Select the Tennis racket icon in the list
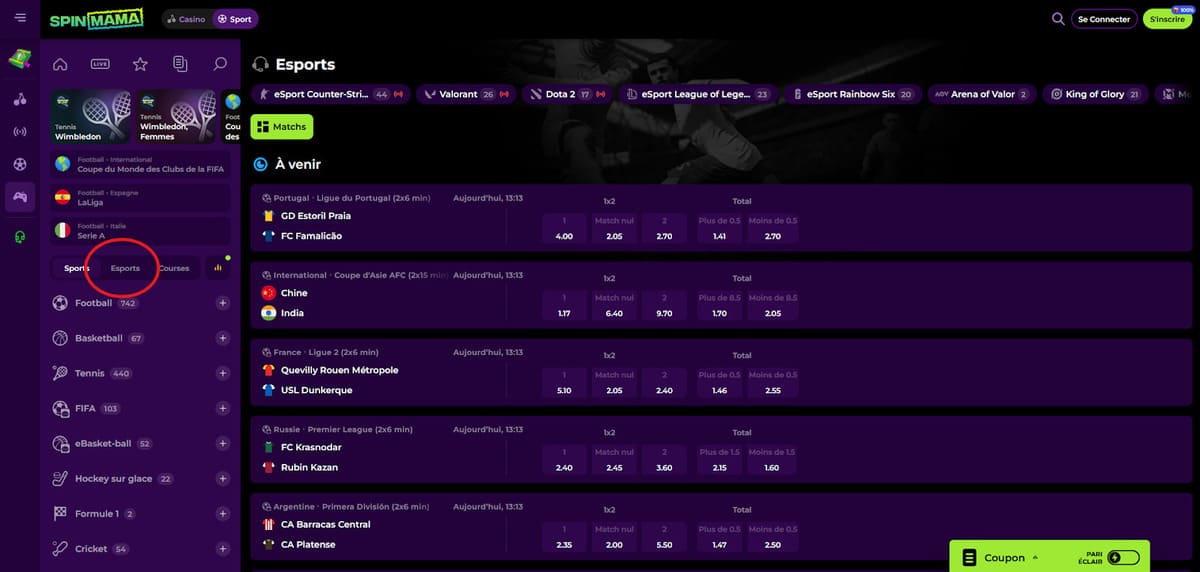1200x572 pixels. (x=59, y=373)
